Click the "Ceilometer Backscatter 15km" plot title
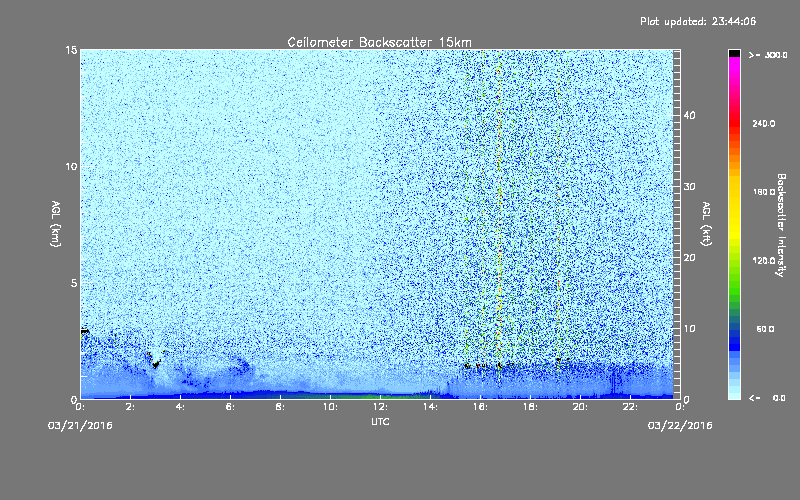 380,42
